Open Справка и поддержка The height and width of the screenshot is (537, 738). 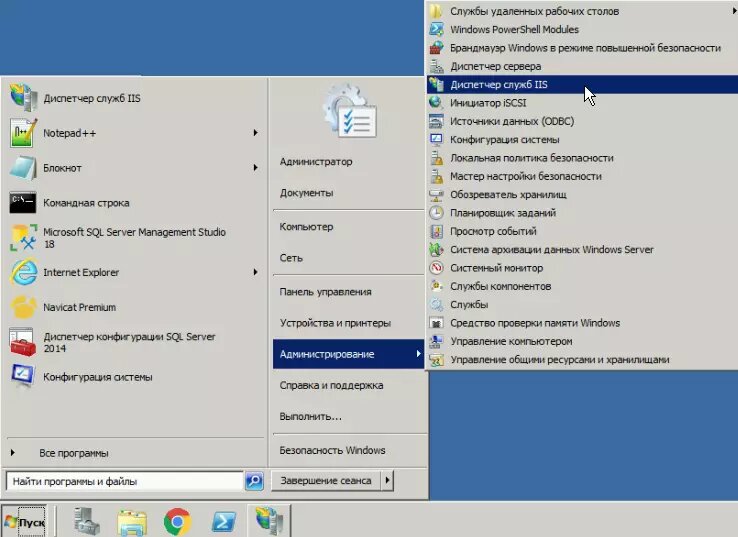331,385
